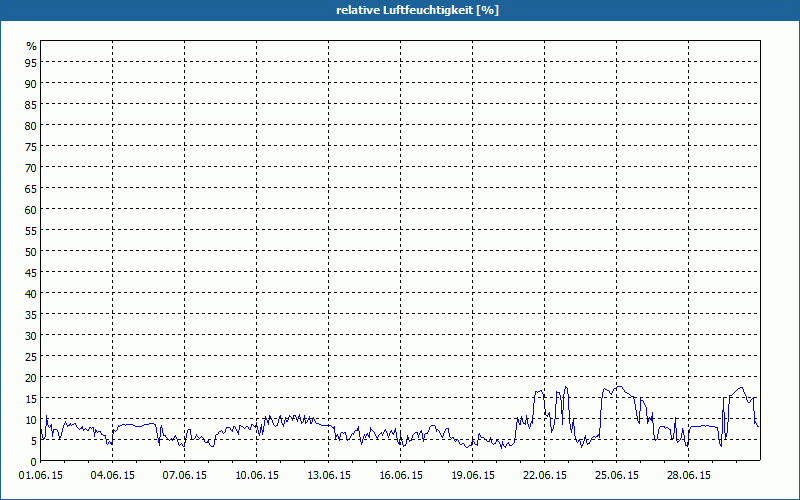This screenshot has width=800, height=500.
Task: Select the 01.06.15 date label
Action: tap(41, 475)
